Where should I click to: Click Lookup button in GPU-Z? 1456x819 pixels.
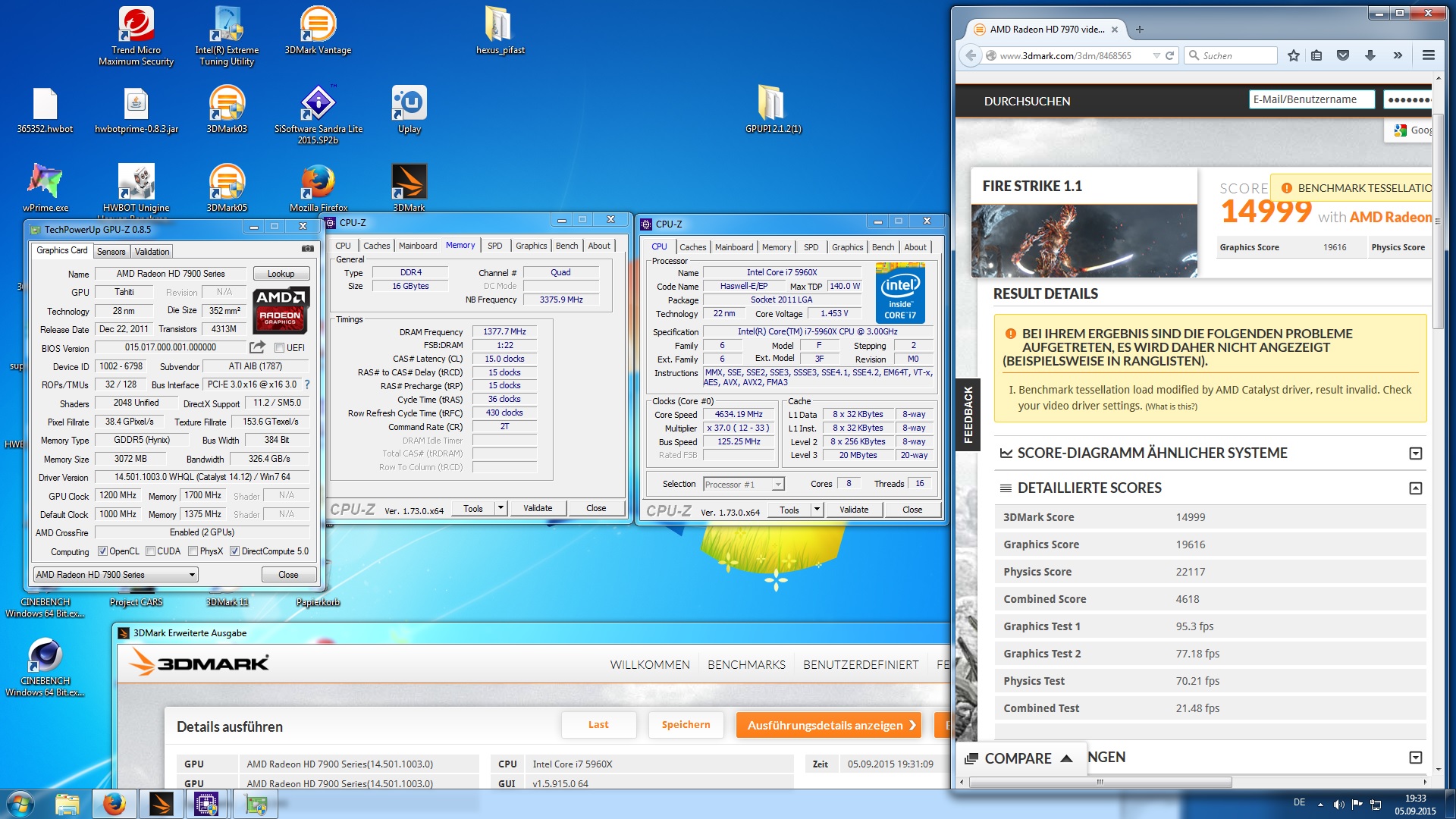coord(281,274)
